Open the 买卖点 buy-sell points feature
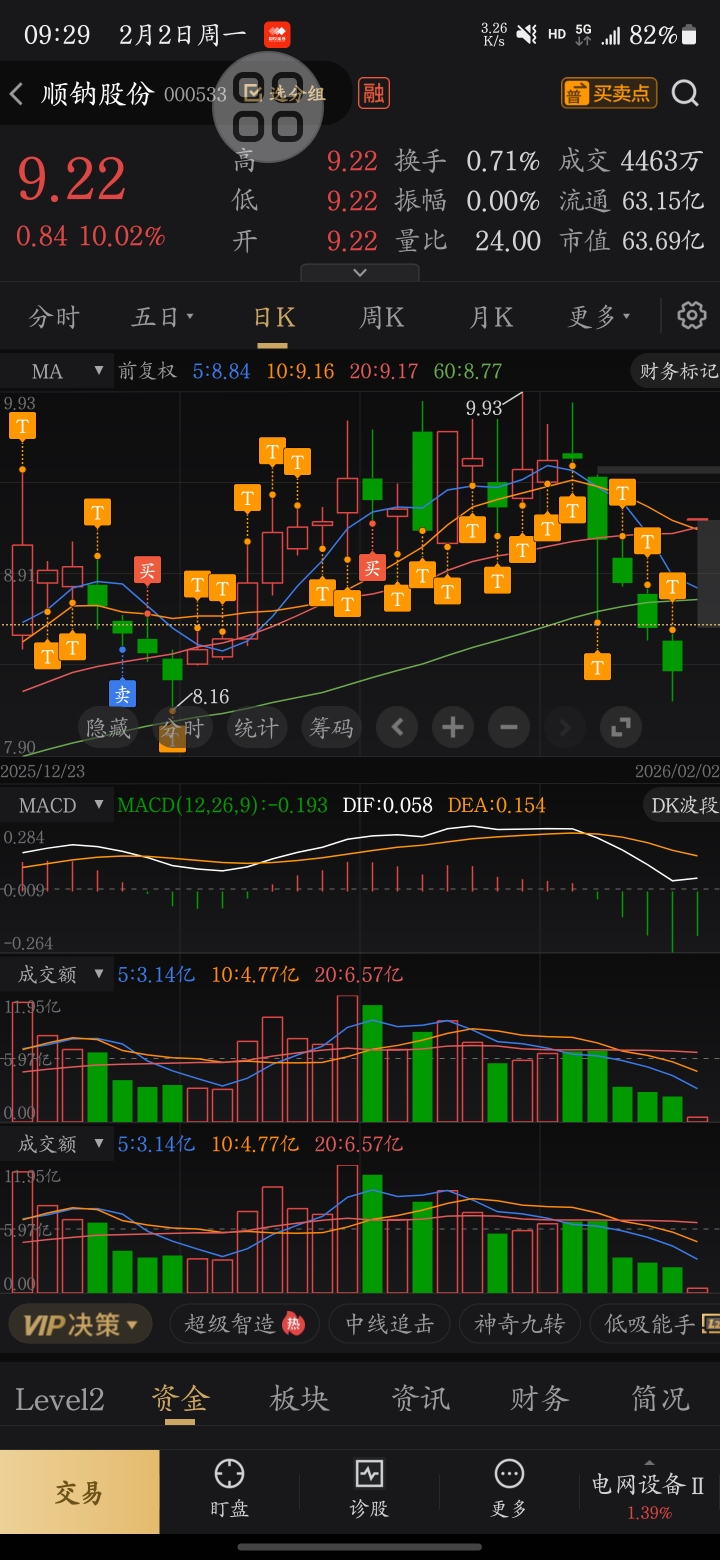 point(609,93)
